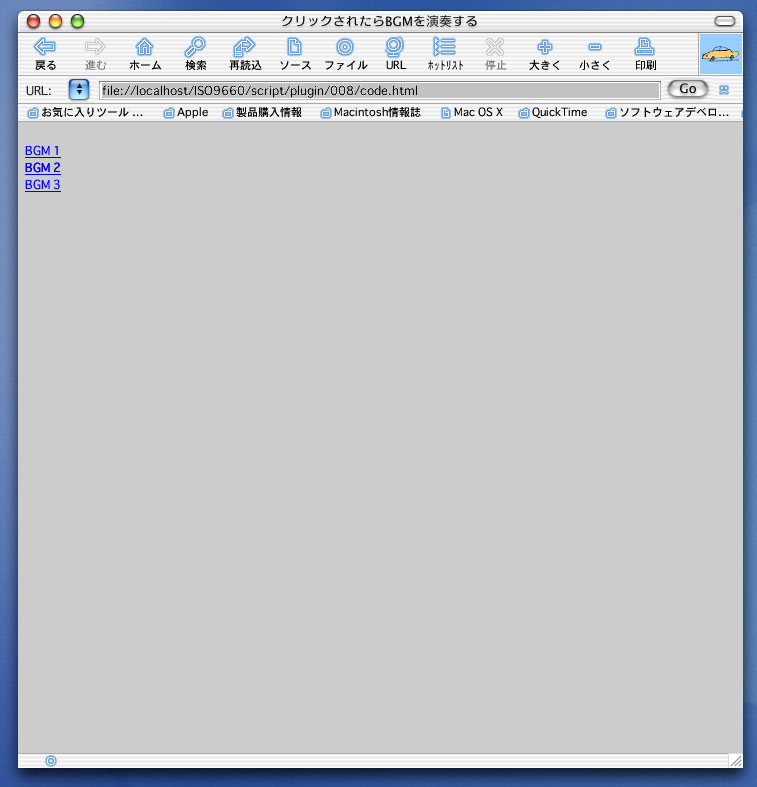Open the QuickTime bookmark folder
This screenshot has height=787, width=757.
[553, 112]
